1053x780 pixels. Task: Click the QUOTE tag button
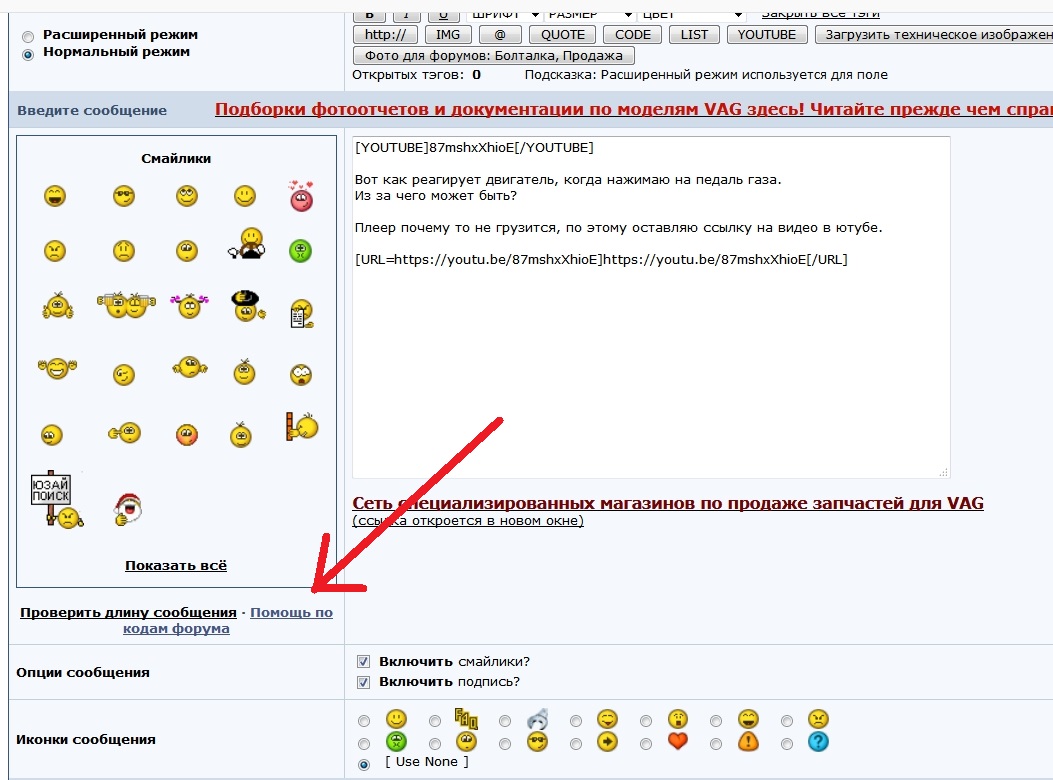pyautogui.click(x=563, y=34)
